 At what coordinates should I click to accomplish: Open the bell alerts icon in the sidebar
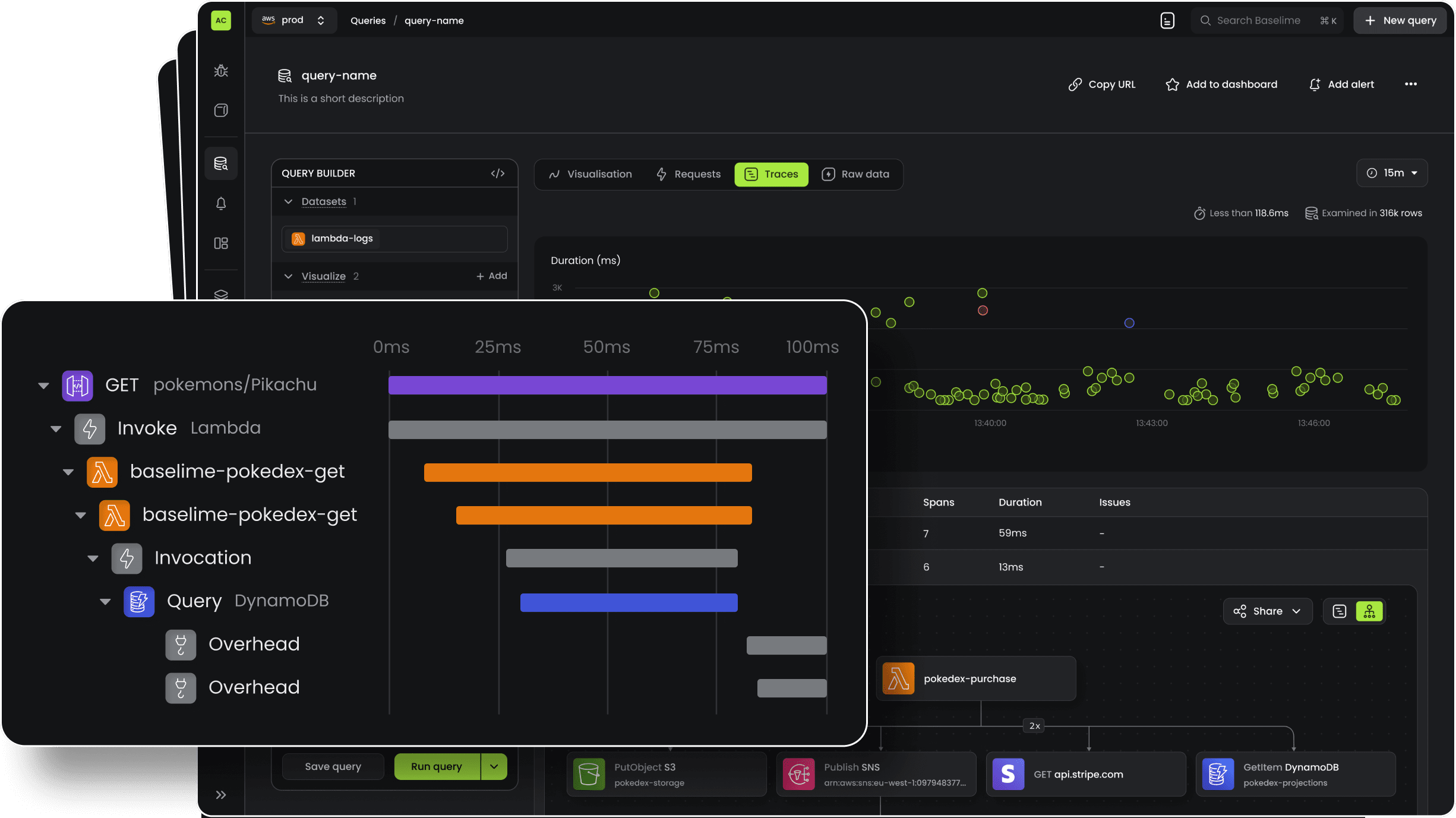click(x=221, y=203)
